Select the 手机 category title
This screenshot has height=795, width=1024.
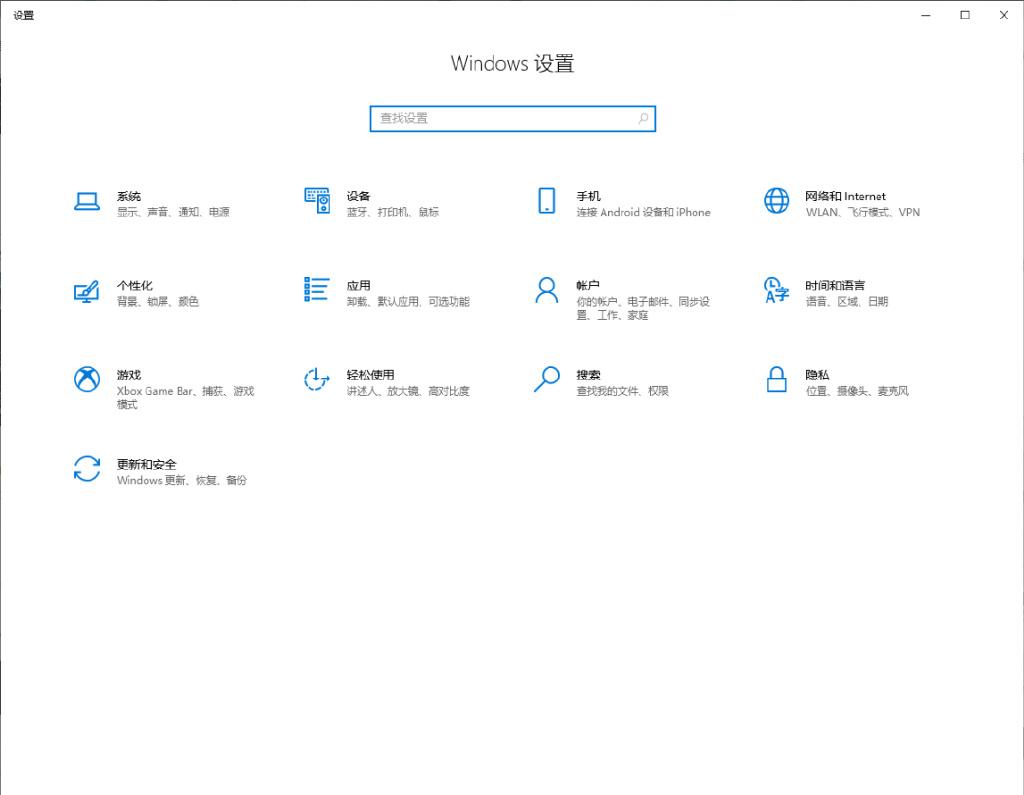[588, 196]
